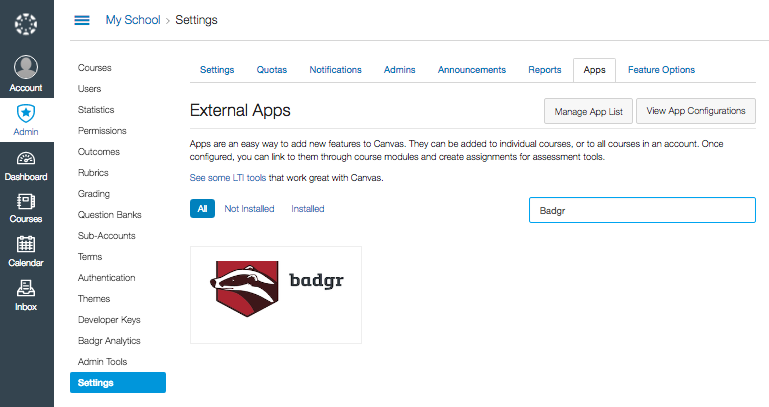Click the app filter search field

coord(641,211)
